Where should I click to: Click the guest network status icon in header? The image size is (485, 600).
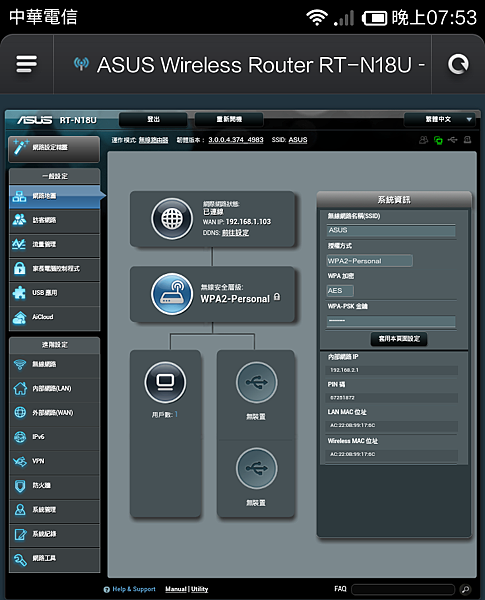click(x=423, y=140)
